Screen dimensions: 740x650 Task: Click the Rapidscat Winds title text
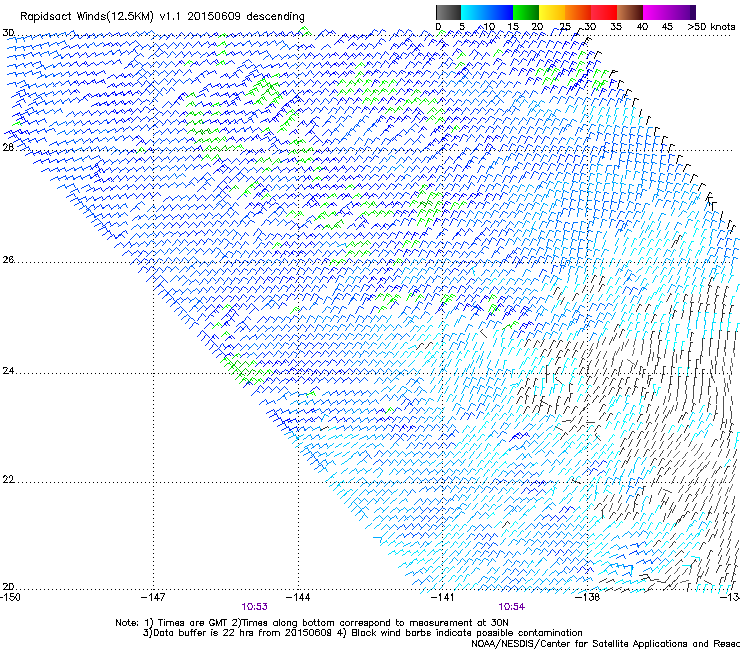pos(162,16)
